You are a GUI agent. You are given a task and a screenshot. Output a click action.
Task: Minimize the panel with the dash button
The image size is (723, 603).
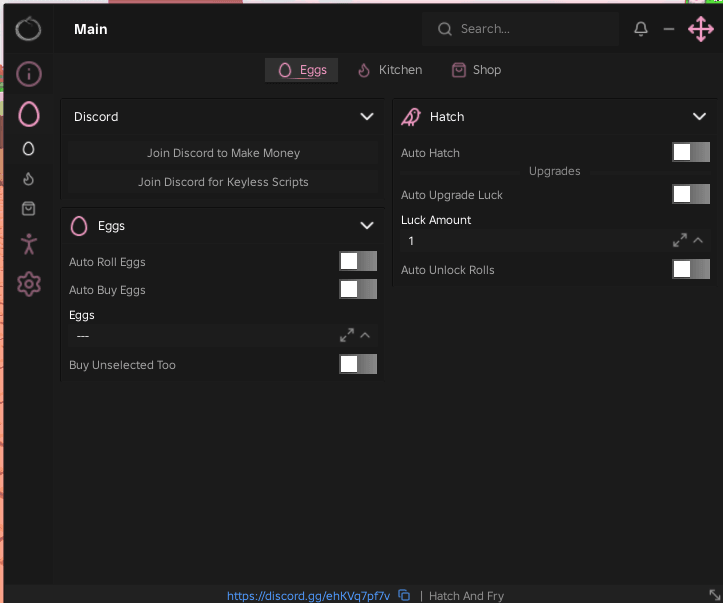coord(669,29)
